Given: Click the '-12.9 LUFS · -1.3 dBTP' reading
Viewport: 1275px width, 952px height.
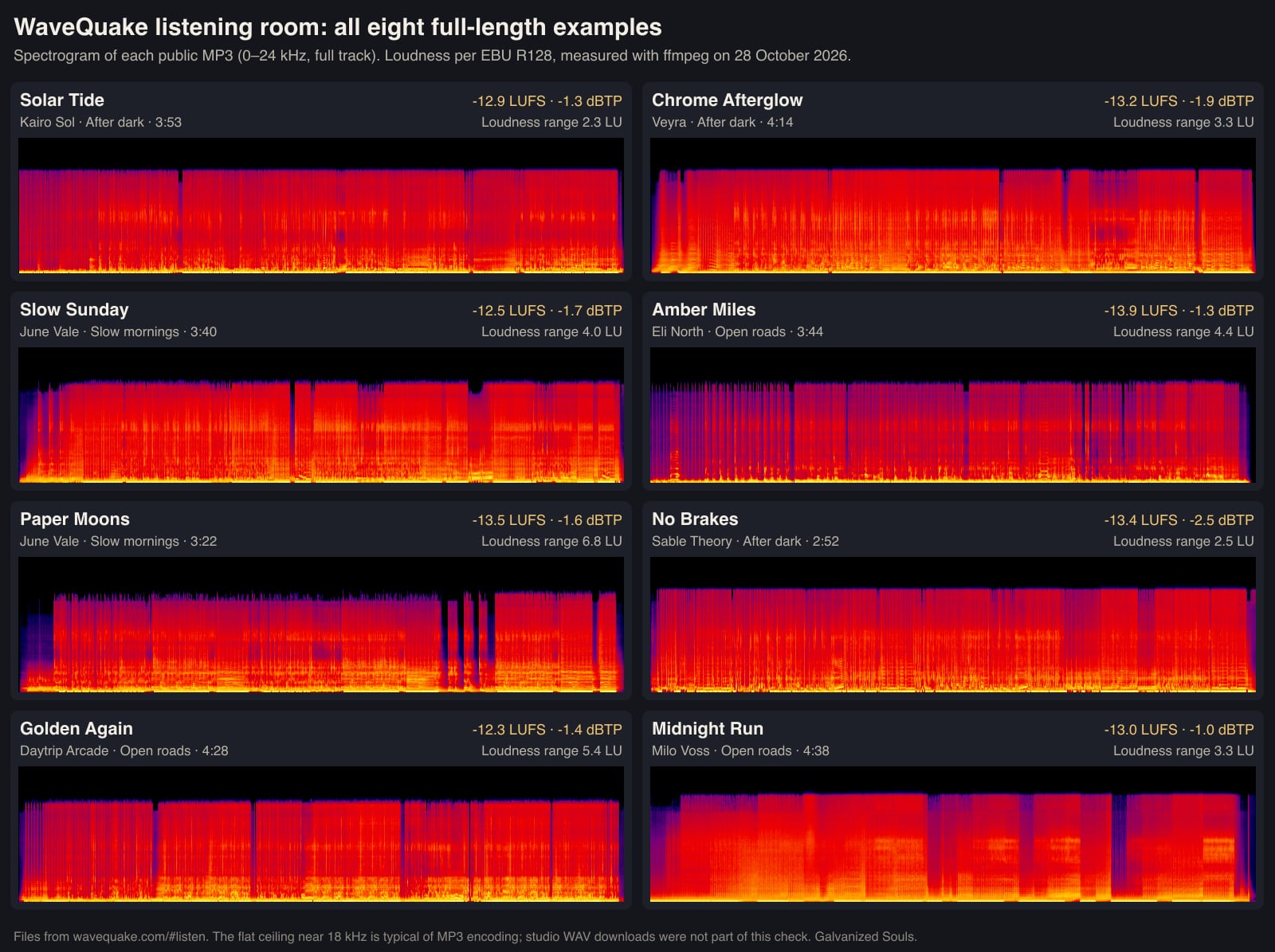Looking at the screenshot, I should 547,101.
